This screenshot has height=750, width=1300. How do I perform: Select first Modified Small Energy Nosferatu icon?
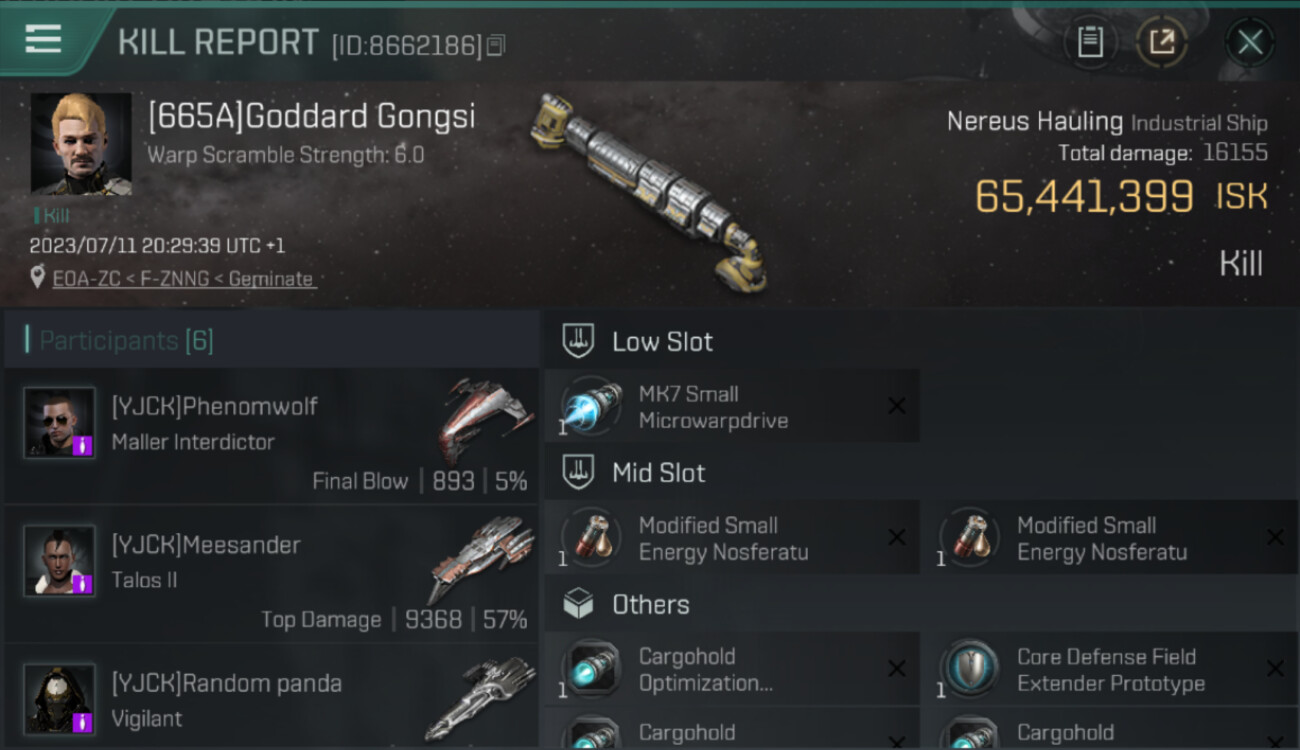point(592,538)
